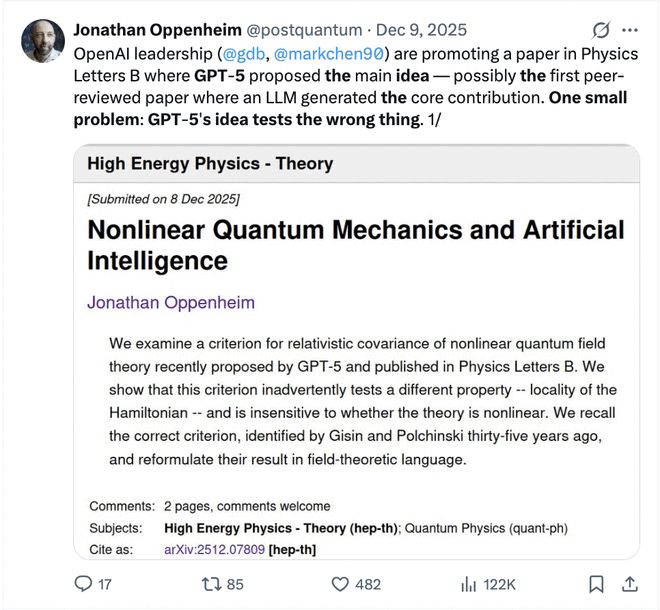Like the tweet with the heart icon
Viewport: 660px width, 610px height.
click(339, 584)
